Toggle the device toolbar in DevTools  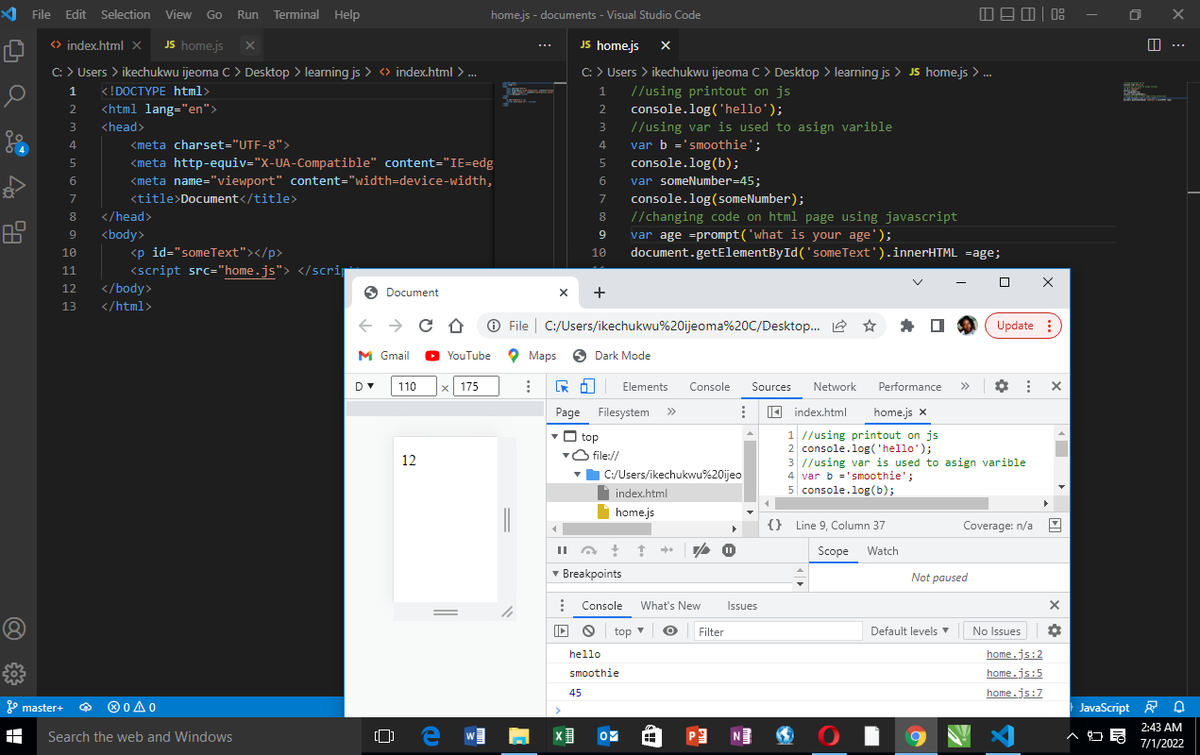coord(588,387)
